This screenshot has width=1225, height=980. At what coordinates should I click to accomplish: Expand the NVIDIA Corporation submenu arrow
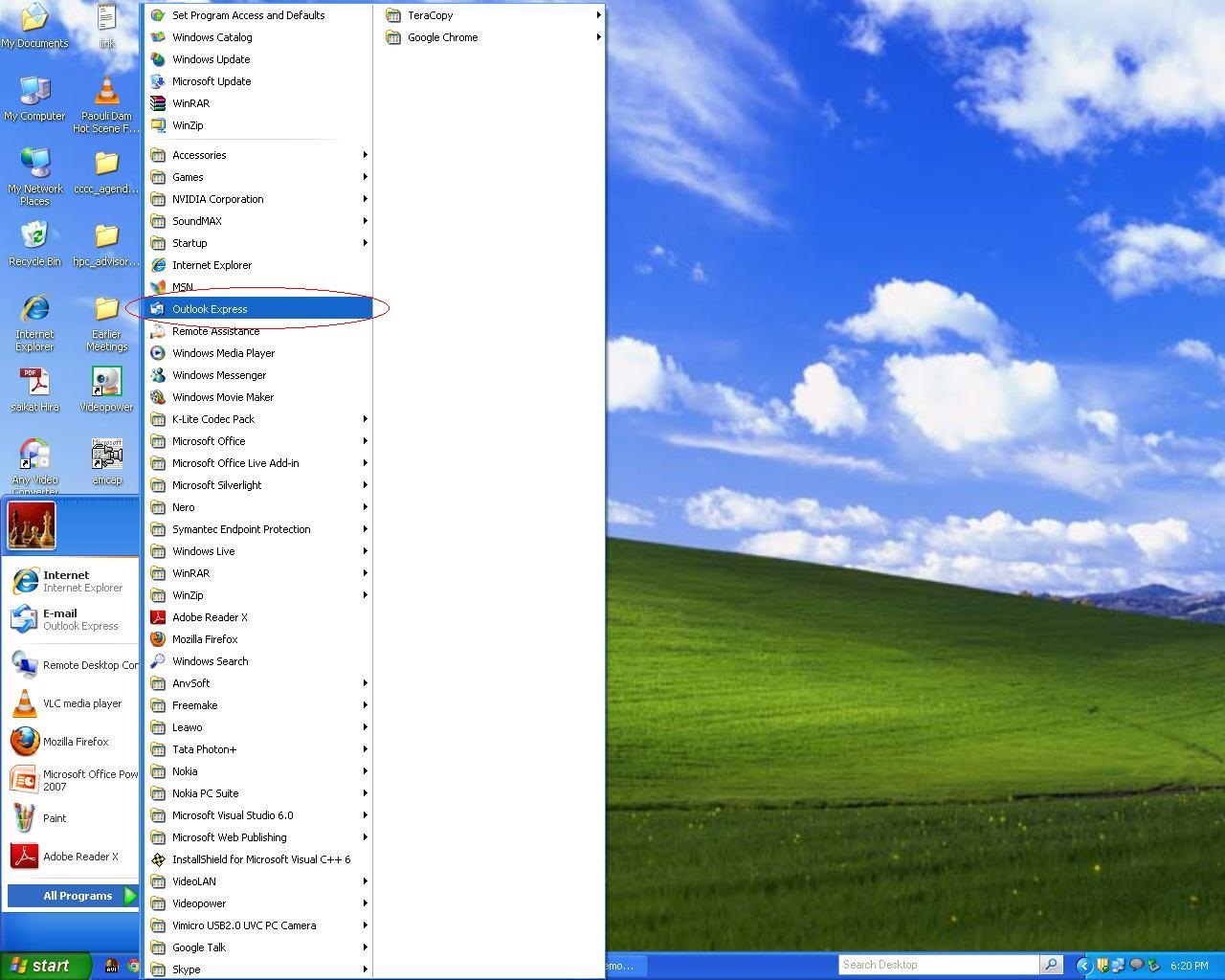pyautogui.click(x=365, y=199)
